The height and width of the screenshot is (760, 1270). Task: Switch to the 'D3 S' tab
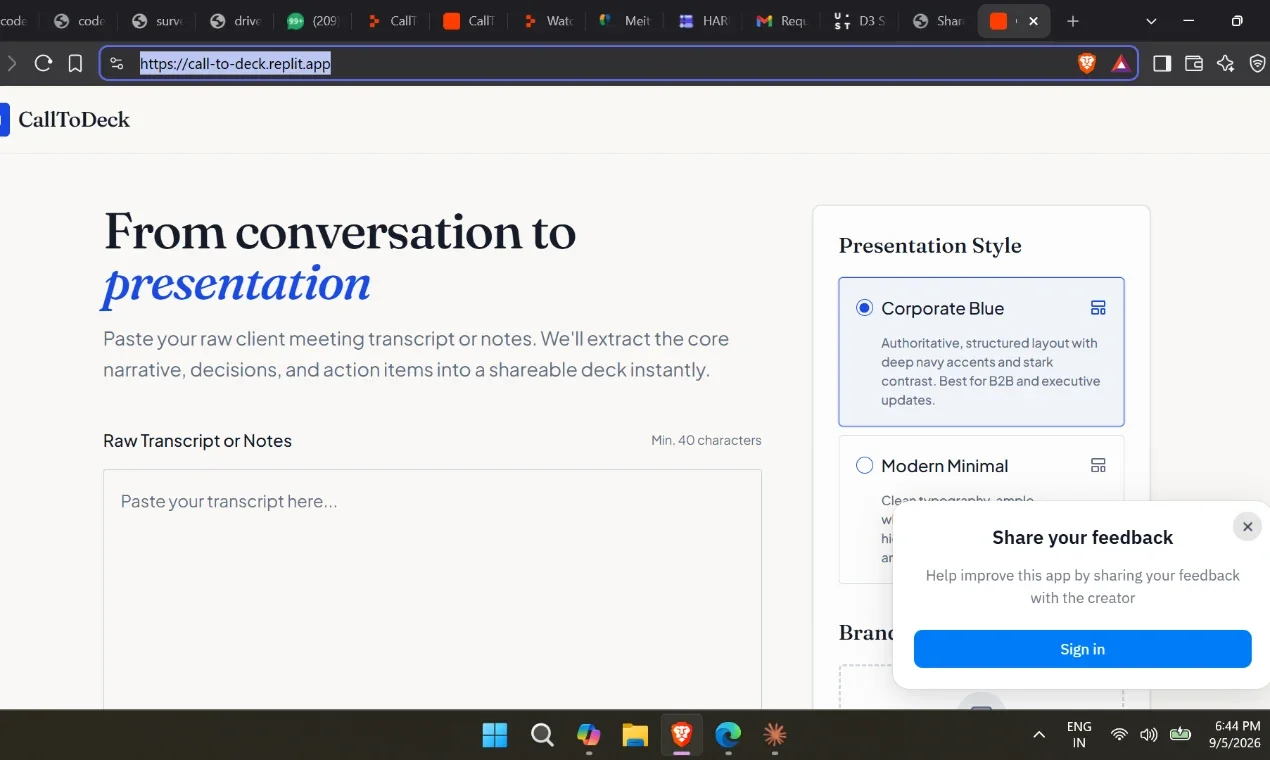pos(859,21)
